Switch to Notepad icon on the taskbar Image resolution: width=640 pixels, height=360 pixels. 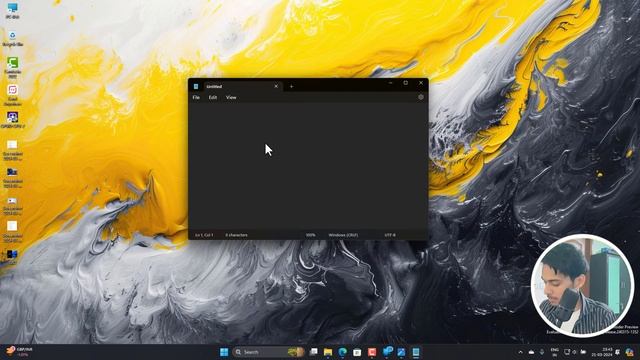pyautogui.click(x=416, y=352)
